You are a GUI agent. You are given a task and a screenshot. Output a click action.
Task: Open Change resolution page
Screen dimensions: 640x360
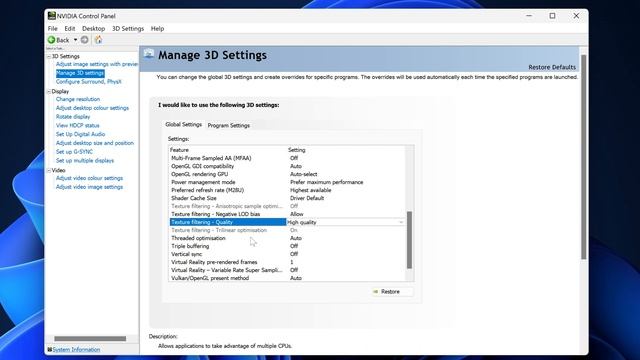(x=78, y=99)
